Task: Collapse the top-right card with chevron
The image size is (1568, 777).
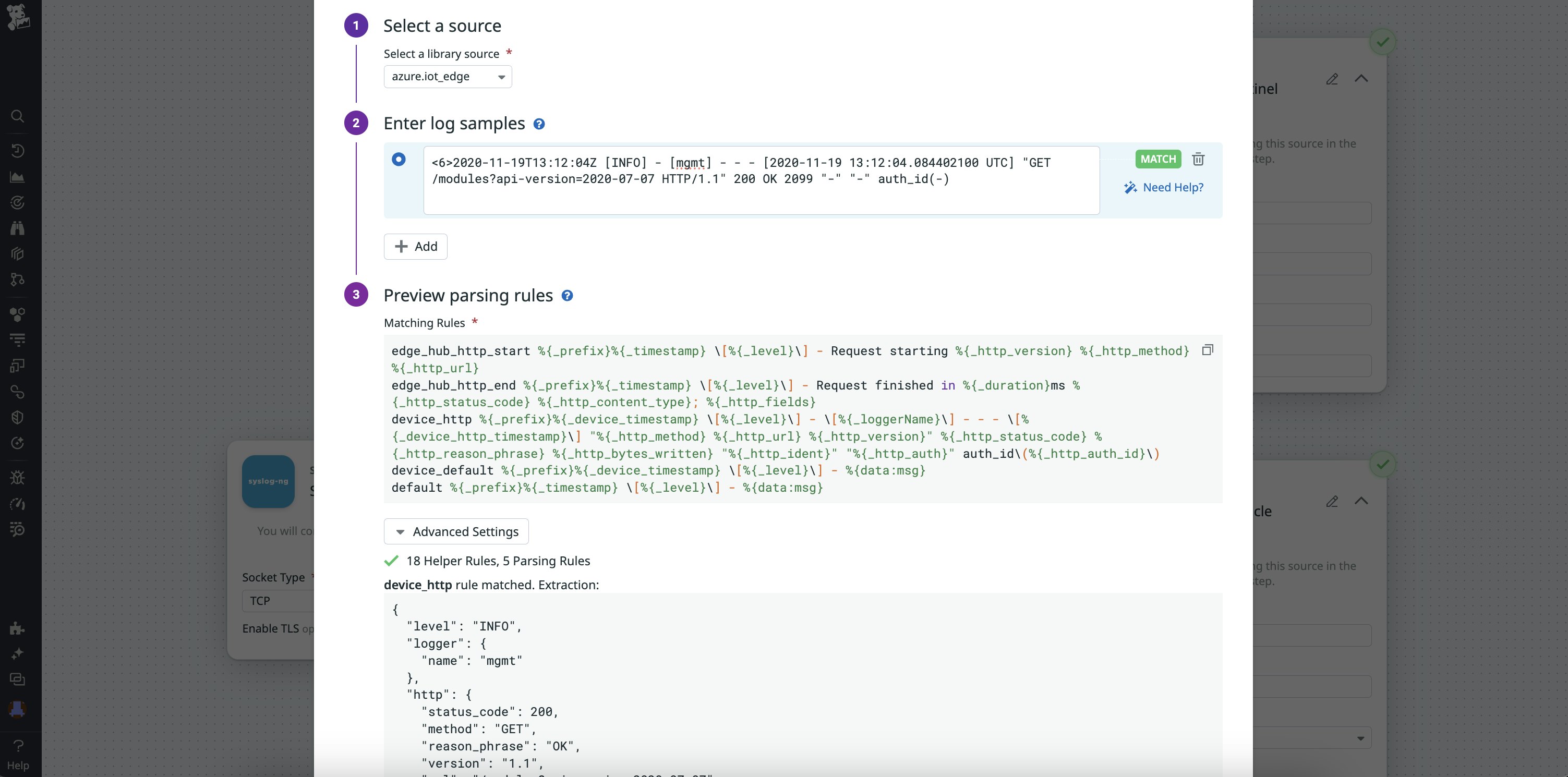Action: pyautogui.click(x=1361, y=79)
